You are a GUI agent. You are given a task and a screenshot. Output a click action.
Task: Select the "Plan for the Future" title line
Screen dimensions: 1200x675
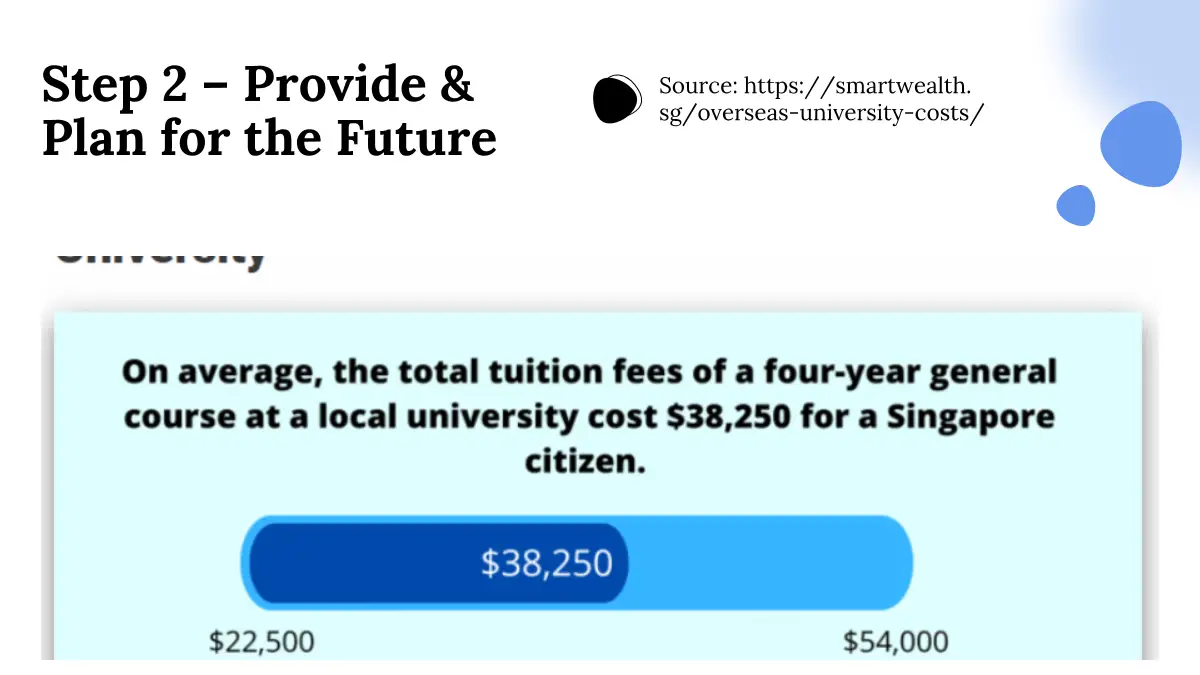click(269, 136)
